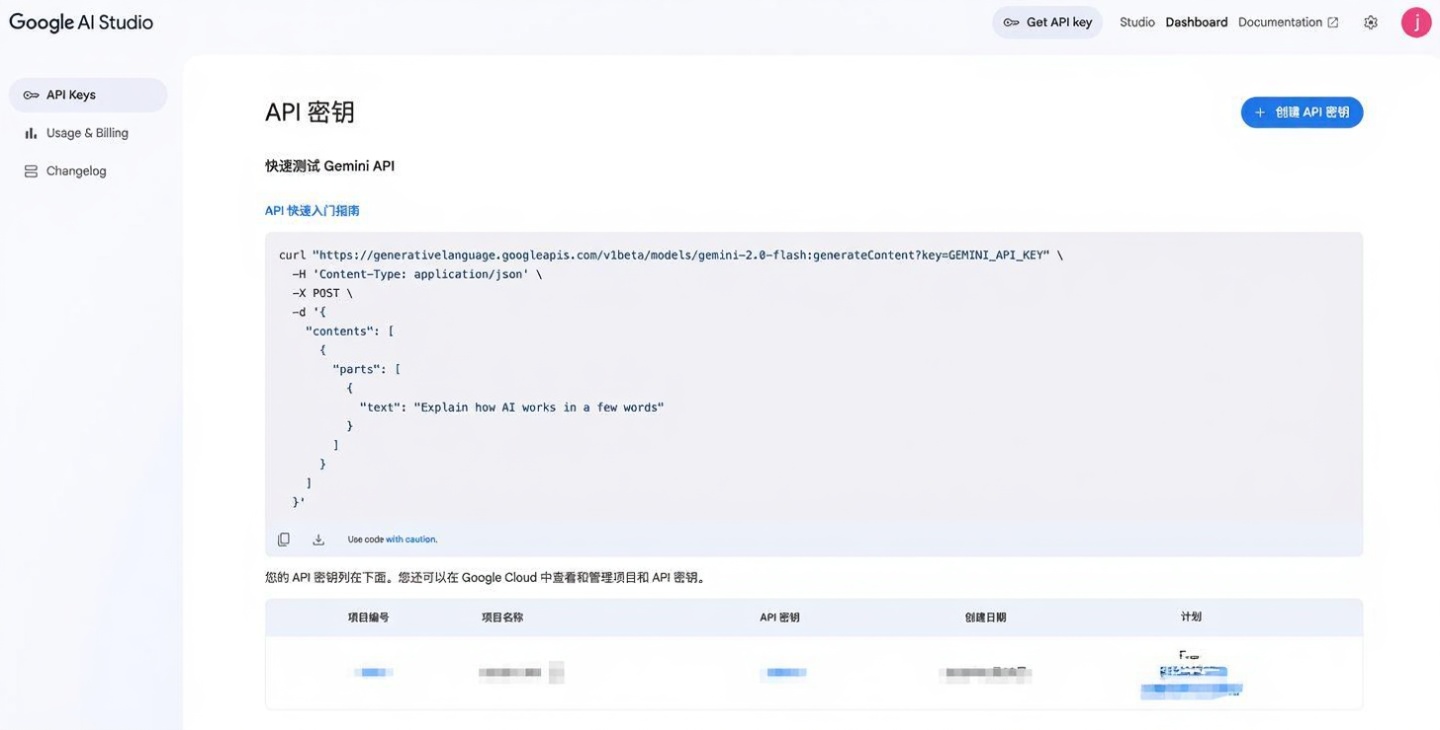Click the Google AI Studio logo
The width and height of the screenshot is (1440, 730).
coord(81,22)
